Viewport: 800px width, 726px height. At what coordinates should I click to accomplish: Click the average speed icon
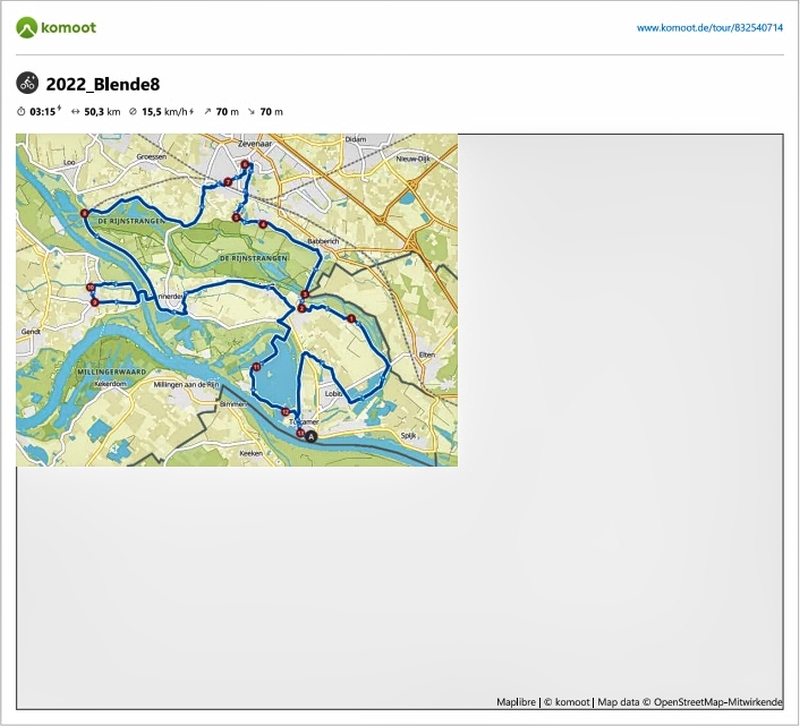(133, 112)
